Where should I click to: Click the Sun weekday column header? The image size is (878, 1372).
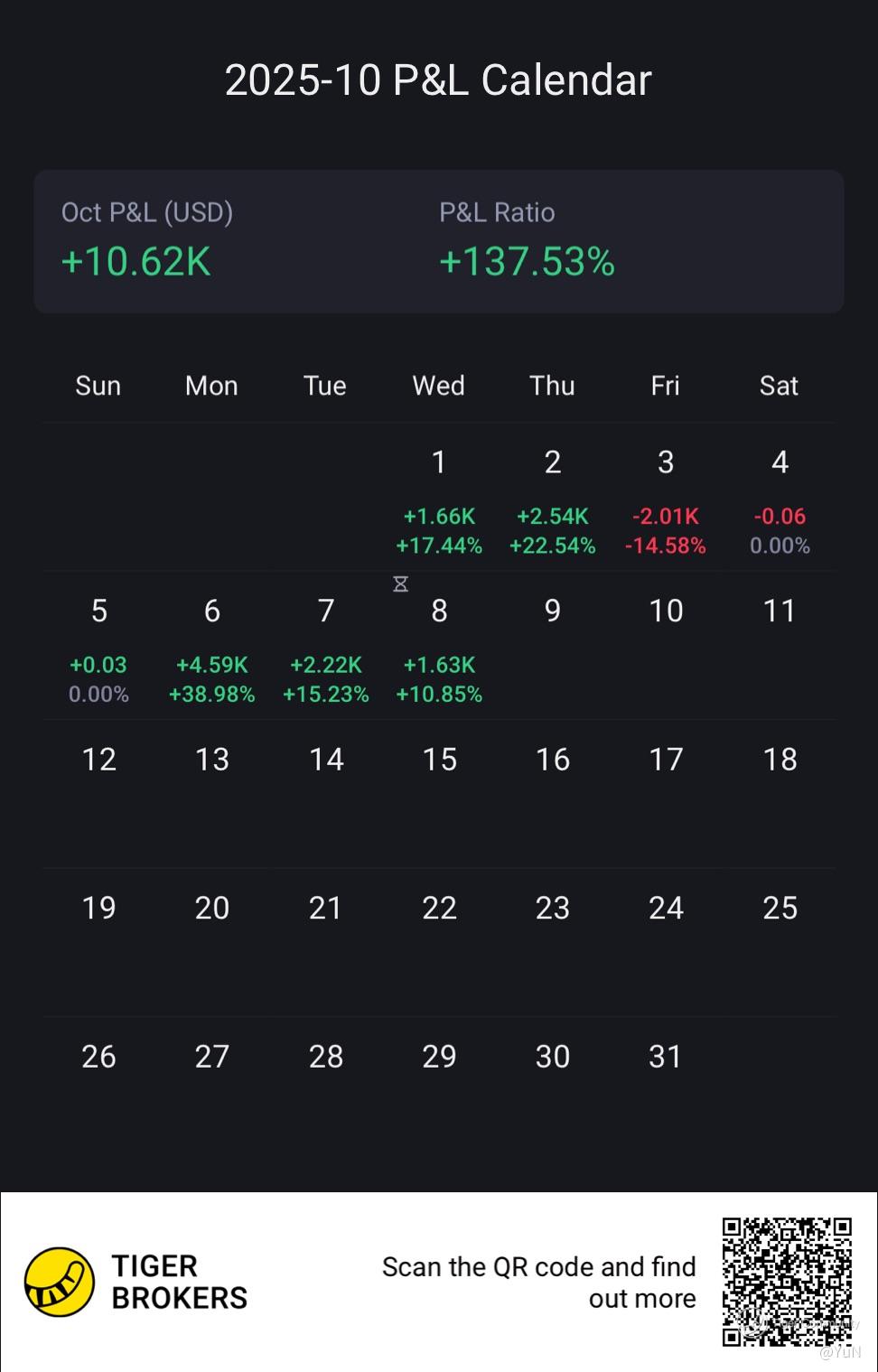pyautogui.click(x=98, y=386)
